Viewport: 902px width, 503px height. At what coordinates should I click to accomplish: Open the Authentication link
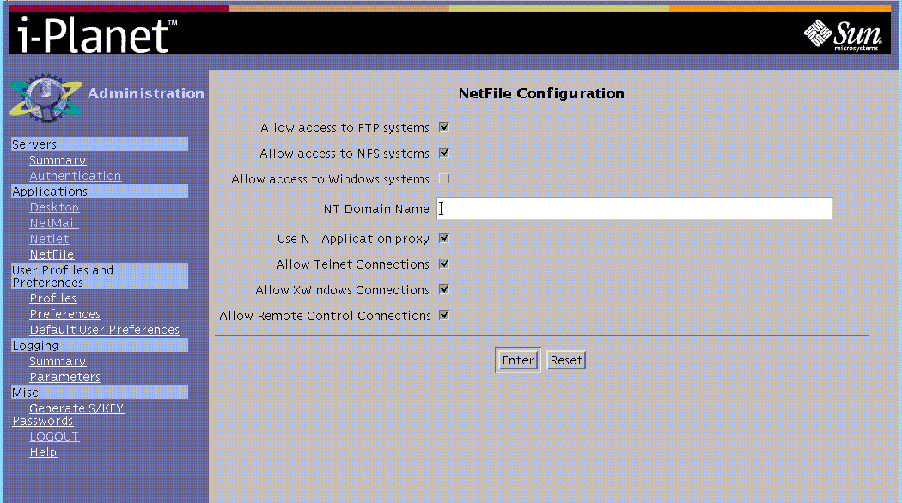click(x=75, y=176)
